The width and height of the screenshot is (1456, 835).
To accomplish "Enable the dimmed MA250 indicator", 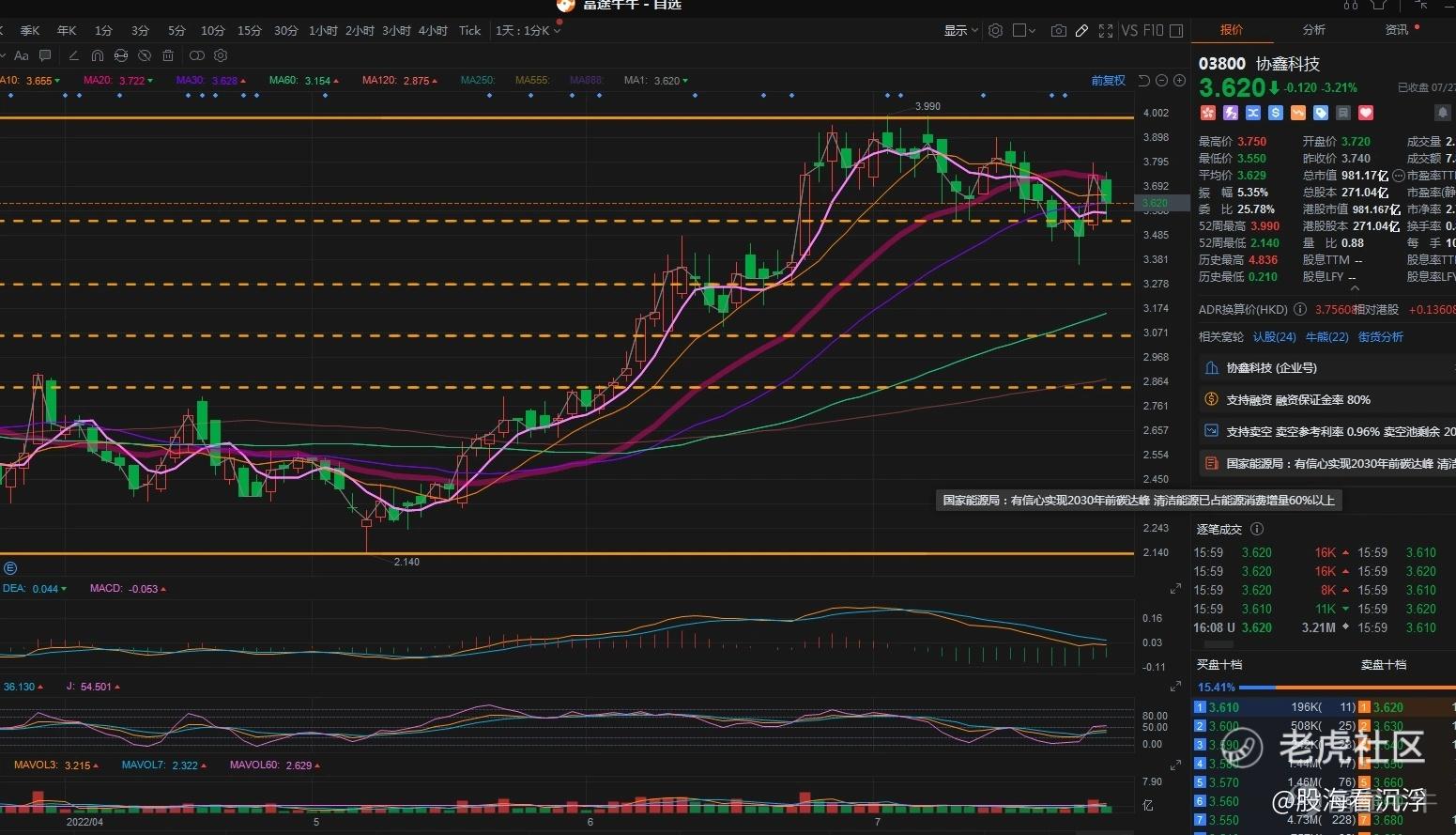I will 478,81.
